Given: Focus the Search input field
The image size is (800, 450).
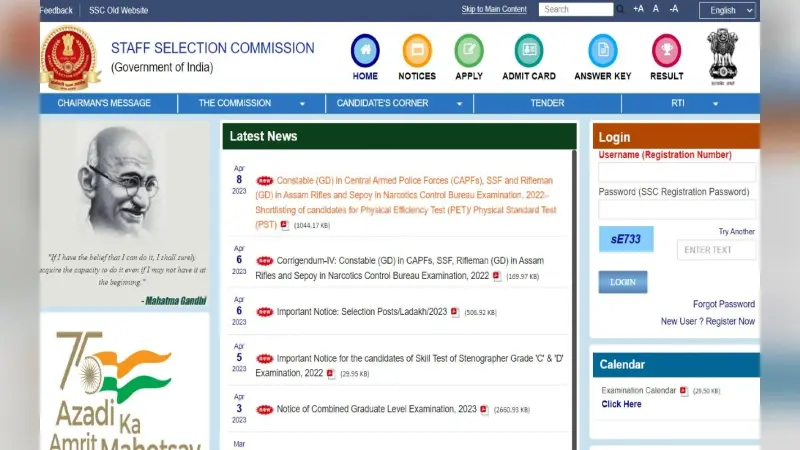Looking at the screenshot, I should click(576, 9).
